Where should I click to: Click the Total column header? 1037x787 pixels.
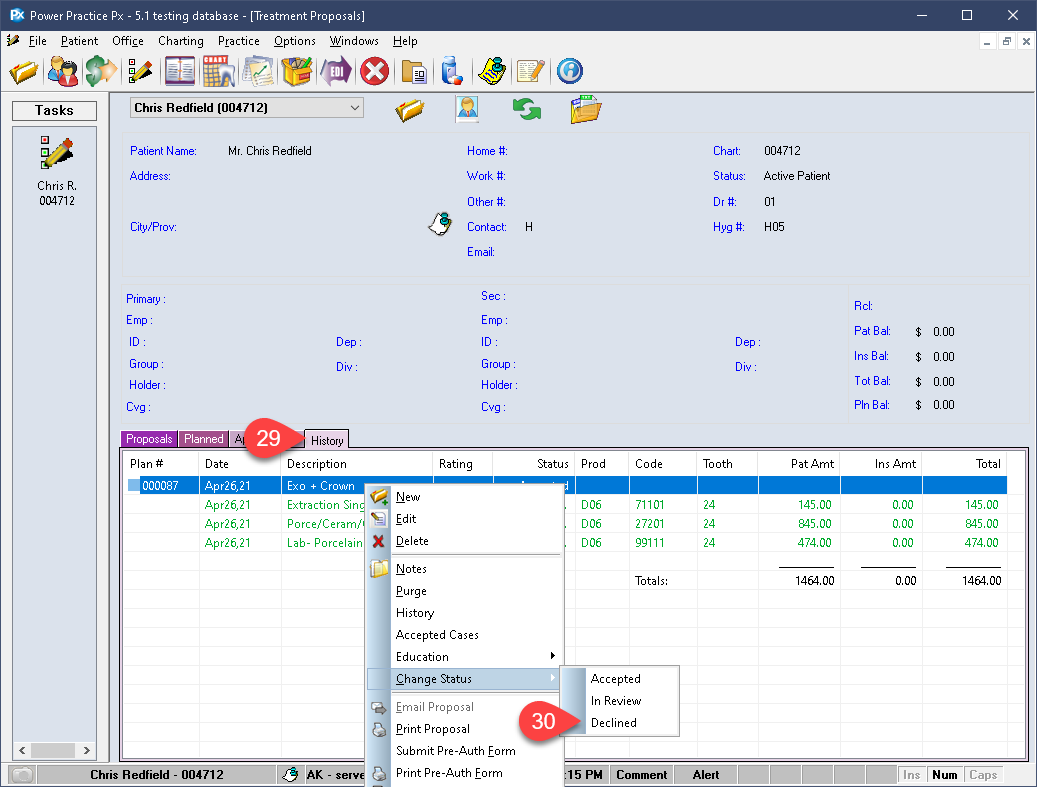point(964,464)
